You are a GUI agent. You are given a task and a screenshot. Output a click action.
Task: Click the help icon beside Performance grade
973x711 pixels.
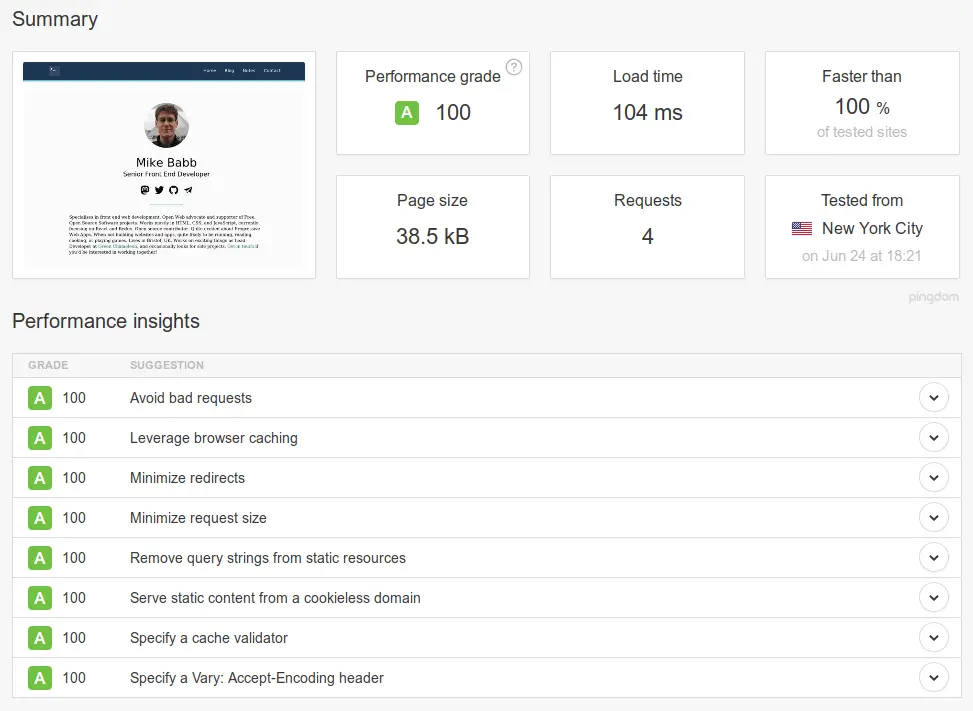[x=514, y=67]
